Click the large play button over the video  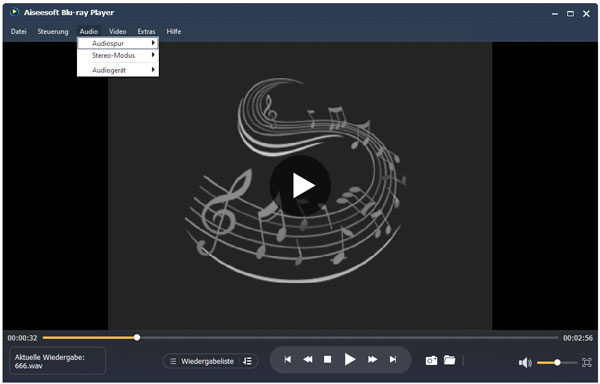coord(300,185)
